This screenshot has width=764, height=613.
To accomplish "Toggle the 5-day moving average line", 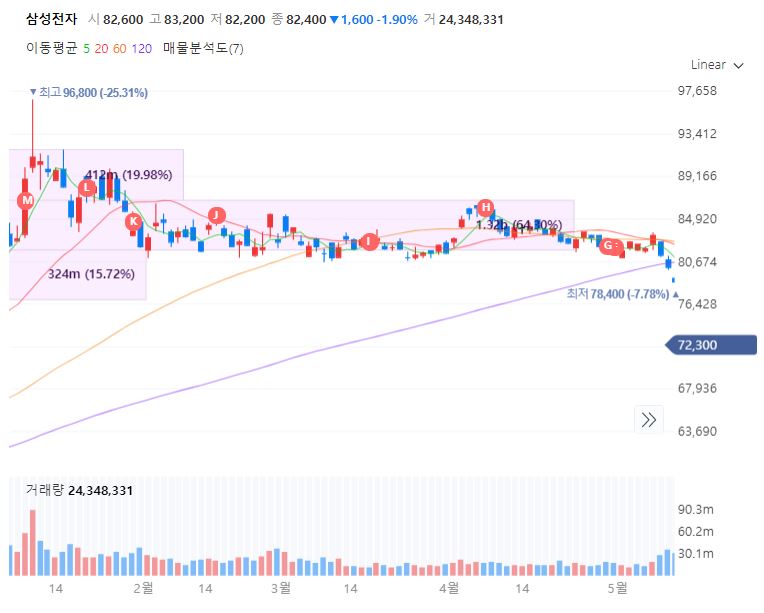I will pos(86,49).
